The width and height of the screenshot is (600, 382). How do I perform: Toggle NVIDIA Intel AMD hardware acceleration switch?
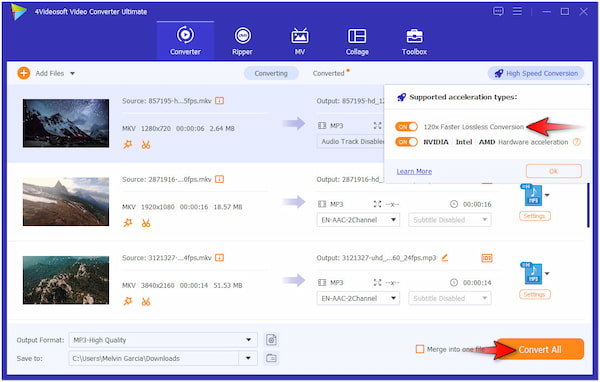(x=406, y=142)
